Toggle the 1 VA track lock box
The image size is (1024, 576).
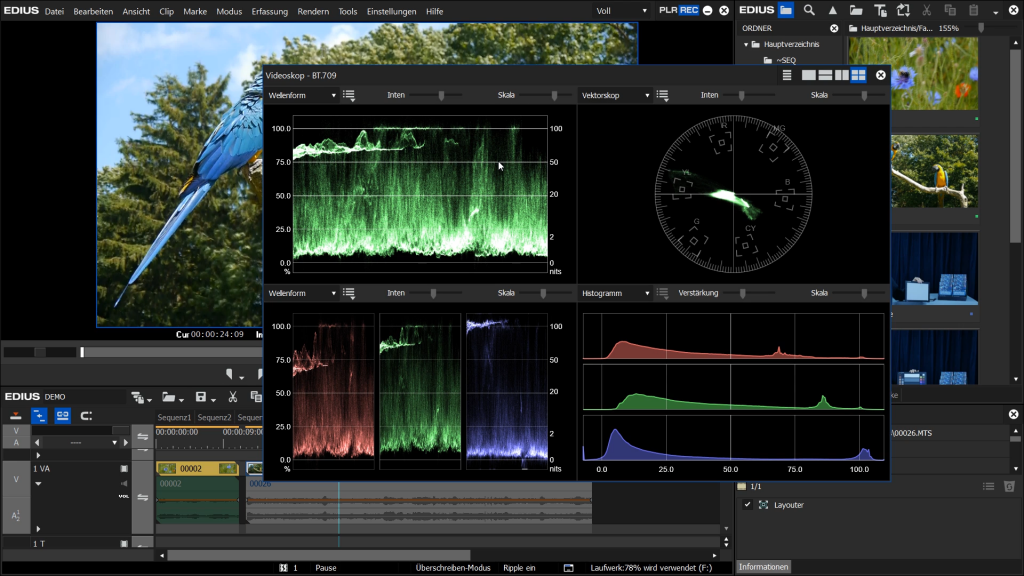[124, 468]
